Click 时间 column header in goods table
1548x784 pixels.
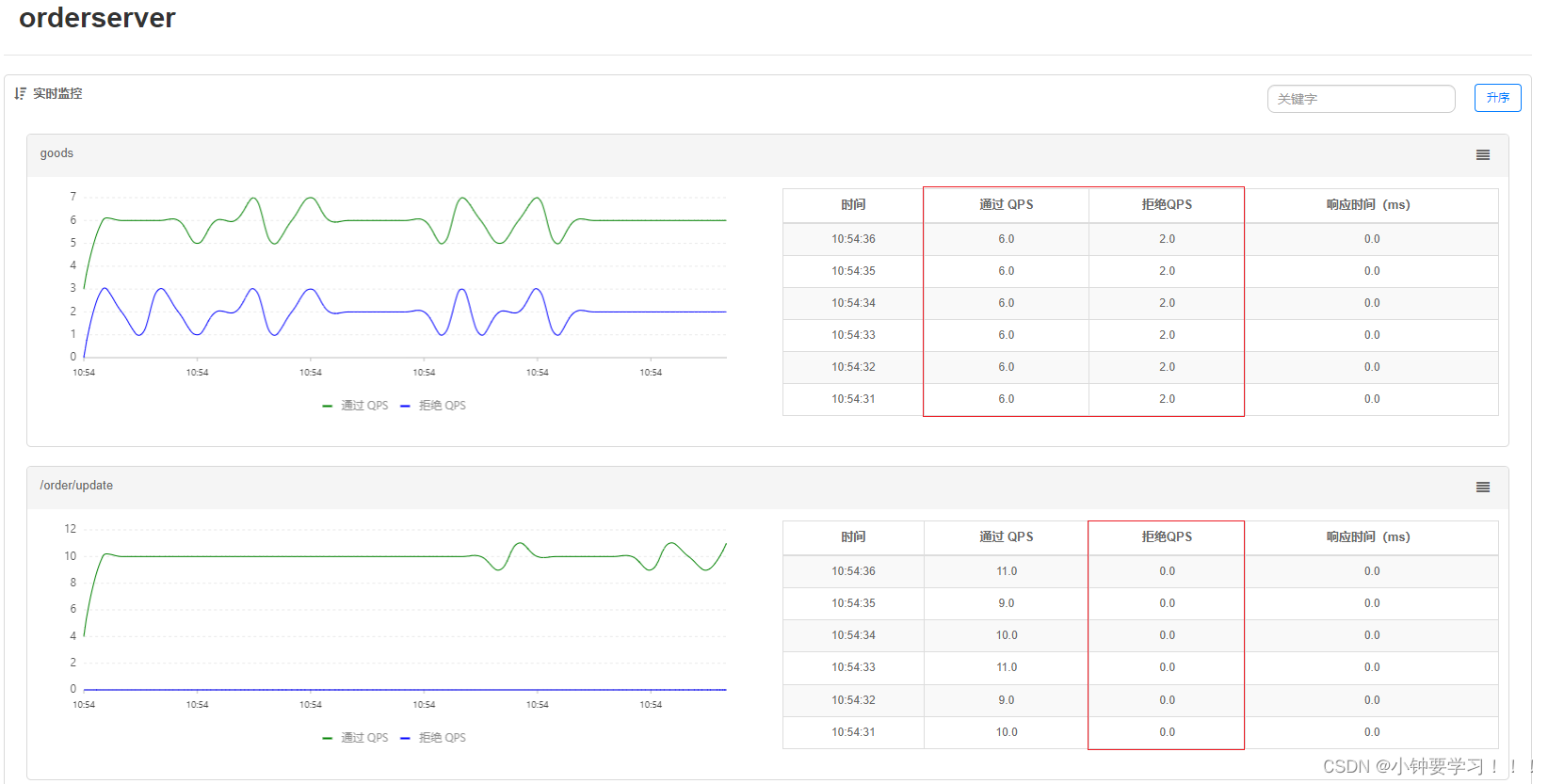(853, 204)
